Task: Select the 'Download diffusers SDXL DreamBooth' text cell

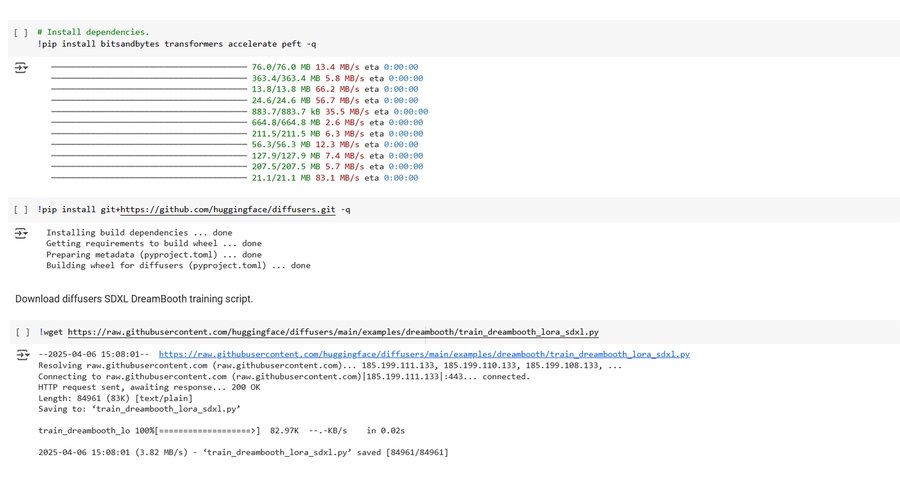Action: pyautogui.click(x=134, y=299)
